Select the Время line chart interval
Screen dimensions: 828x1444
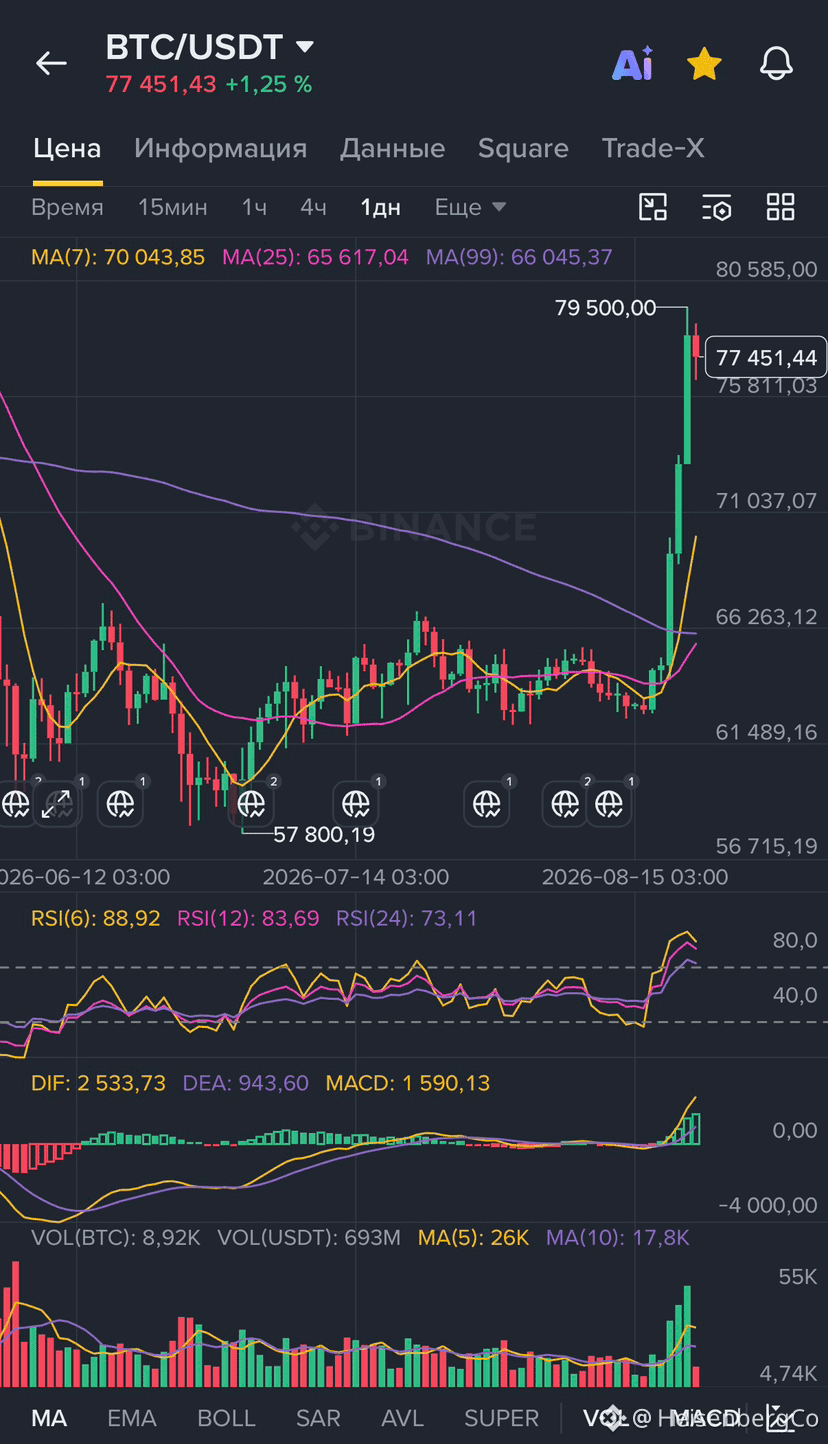pyautogui.click(x=67, y=207)
